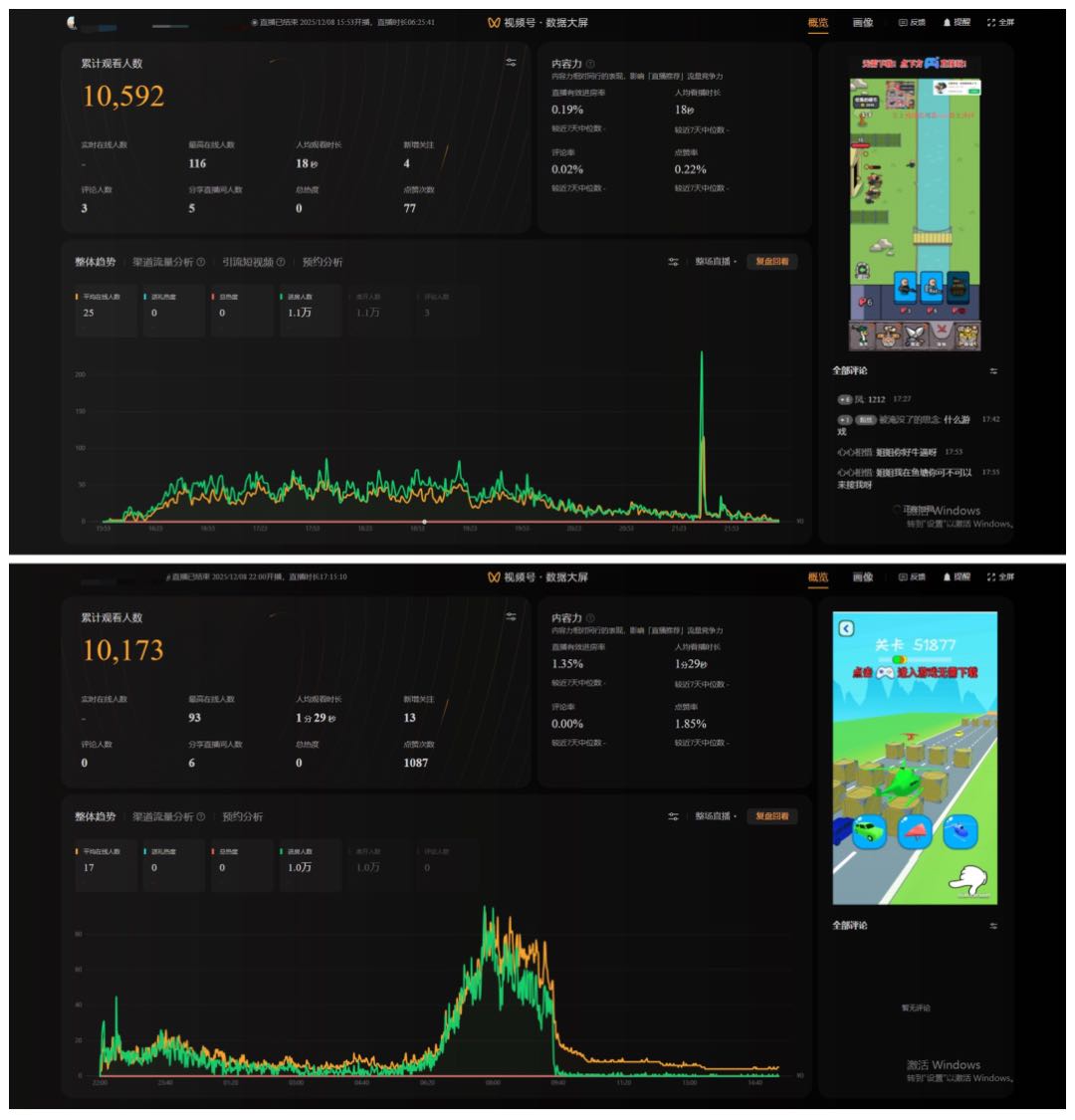
Task: Click the 提醒 bell icon in the 10,592 dashboard
Action: [x=948, y=23]
